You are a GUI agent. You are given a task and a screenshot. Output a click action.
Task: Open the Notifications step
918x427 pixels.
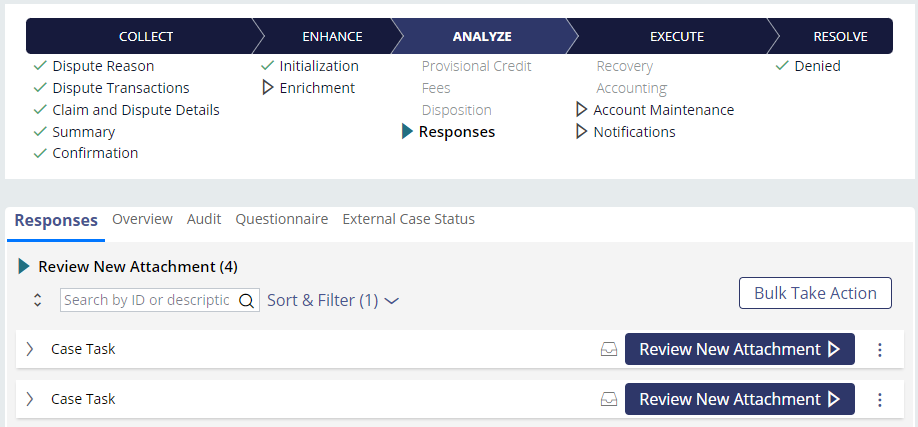tap(634, 132)
